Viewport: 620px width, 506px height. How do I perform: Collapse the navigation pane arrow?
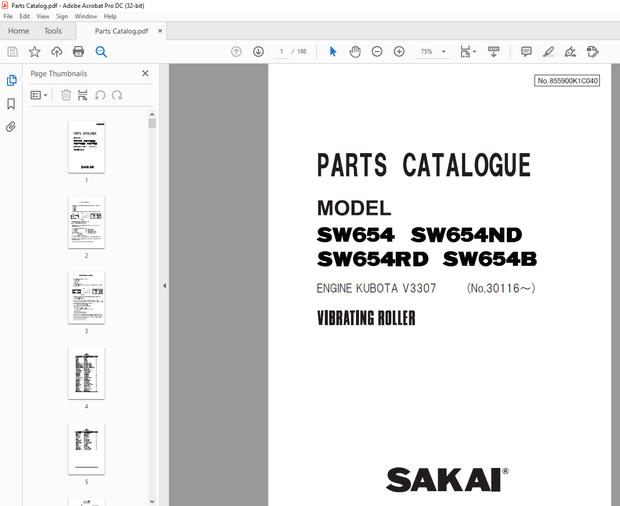[x=164, y=285]
